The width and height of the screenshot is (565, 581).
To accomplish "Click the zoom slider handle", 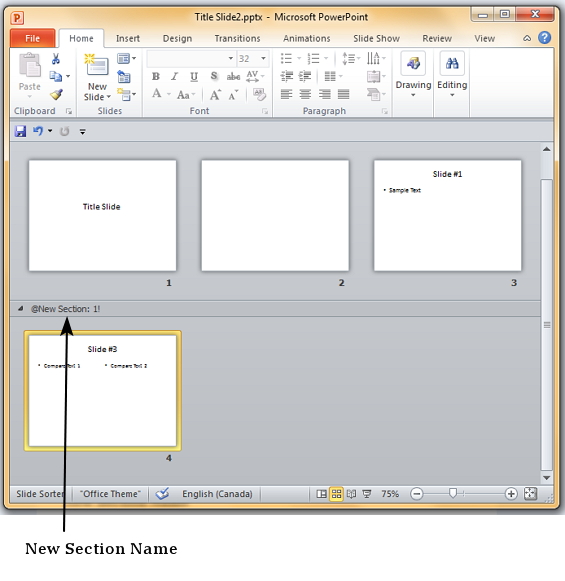I will [x=452, y=493].
